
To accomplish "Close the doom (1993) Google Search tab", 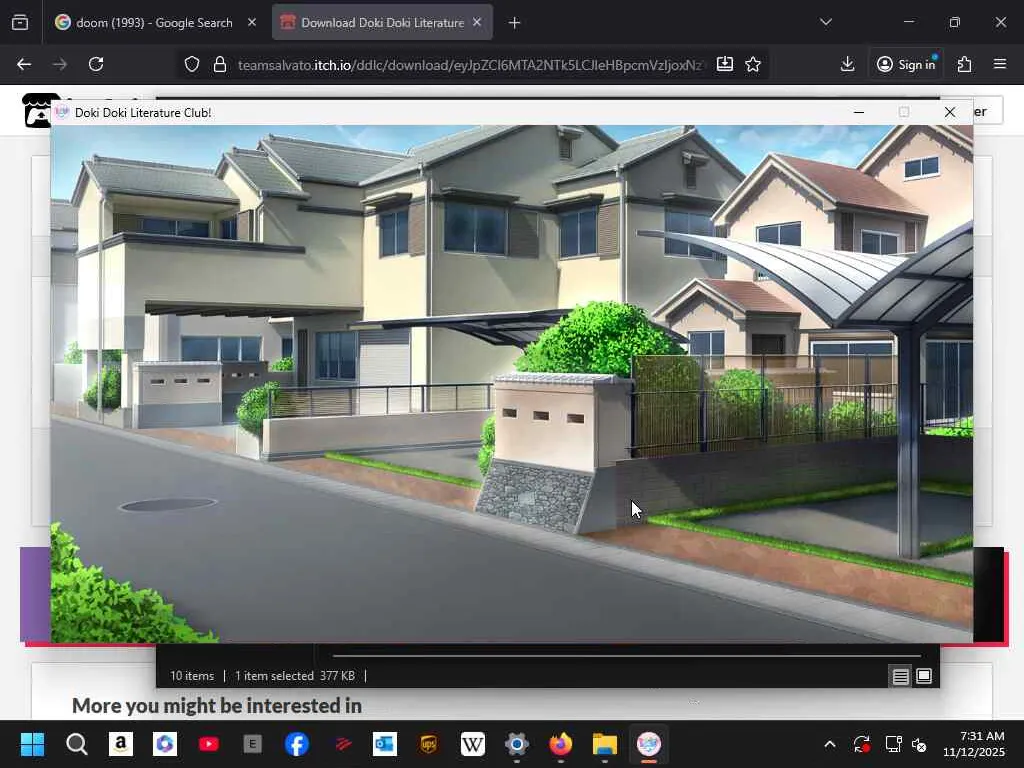I will coord(252,22).
